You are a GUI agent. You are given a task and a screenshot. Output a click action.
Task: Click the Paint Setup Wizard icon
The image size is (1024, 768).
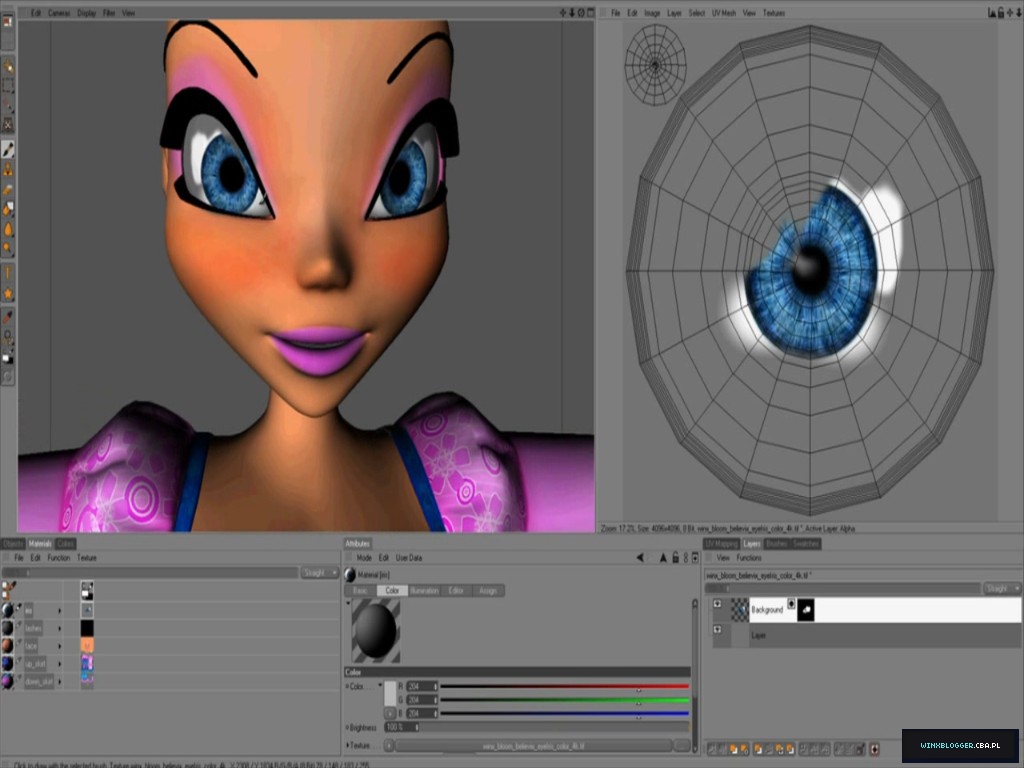8,66
